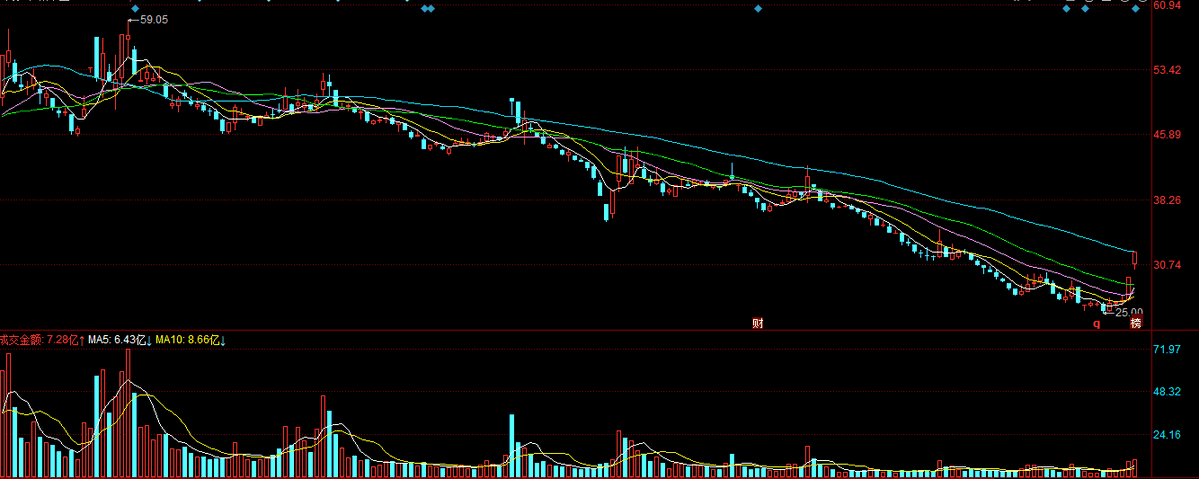Screen dimensions: 1199x479
Task: Select the latest gap-up red candlestick
Action: [1135, 259]
